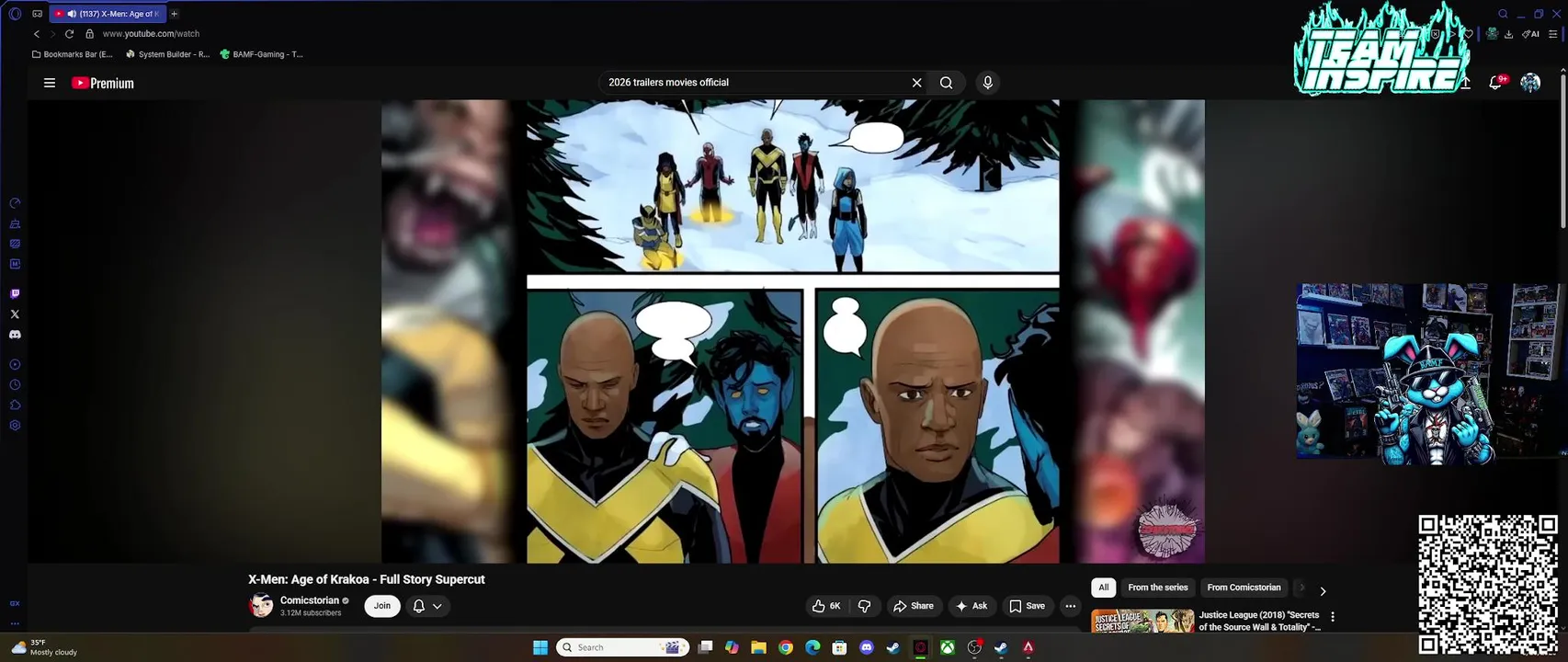Open Discord in the Opera sidebar
The image size is (1568, 662).
(15, 335)
